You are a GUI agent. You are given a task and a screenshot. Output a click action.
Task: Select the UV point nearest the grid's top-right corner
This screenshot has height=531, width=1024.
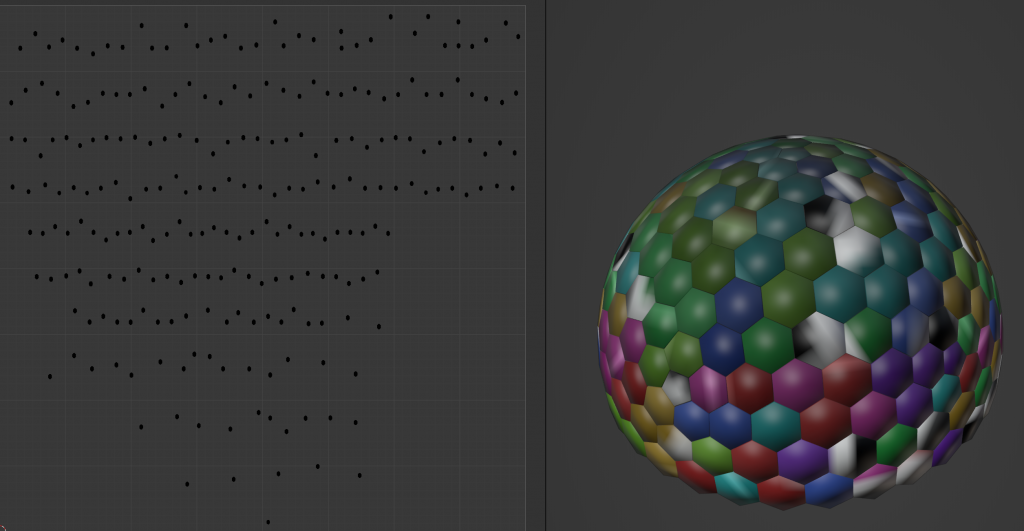pos(506,22)
